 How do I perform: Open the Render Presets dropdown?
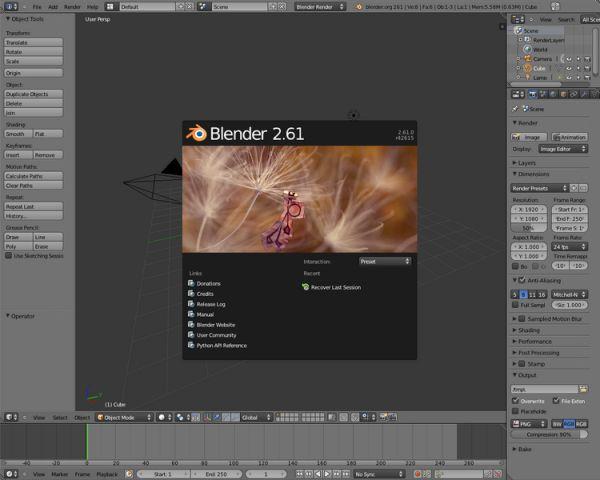point(540,188)
